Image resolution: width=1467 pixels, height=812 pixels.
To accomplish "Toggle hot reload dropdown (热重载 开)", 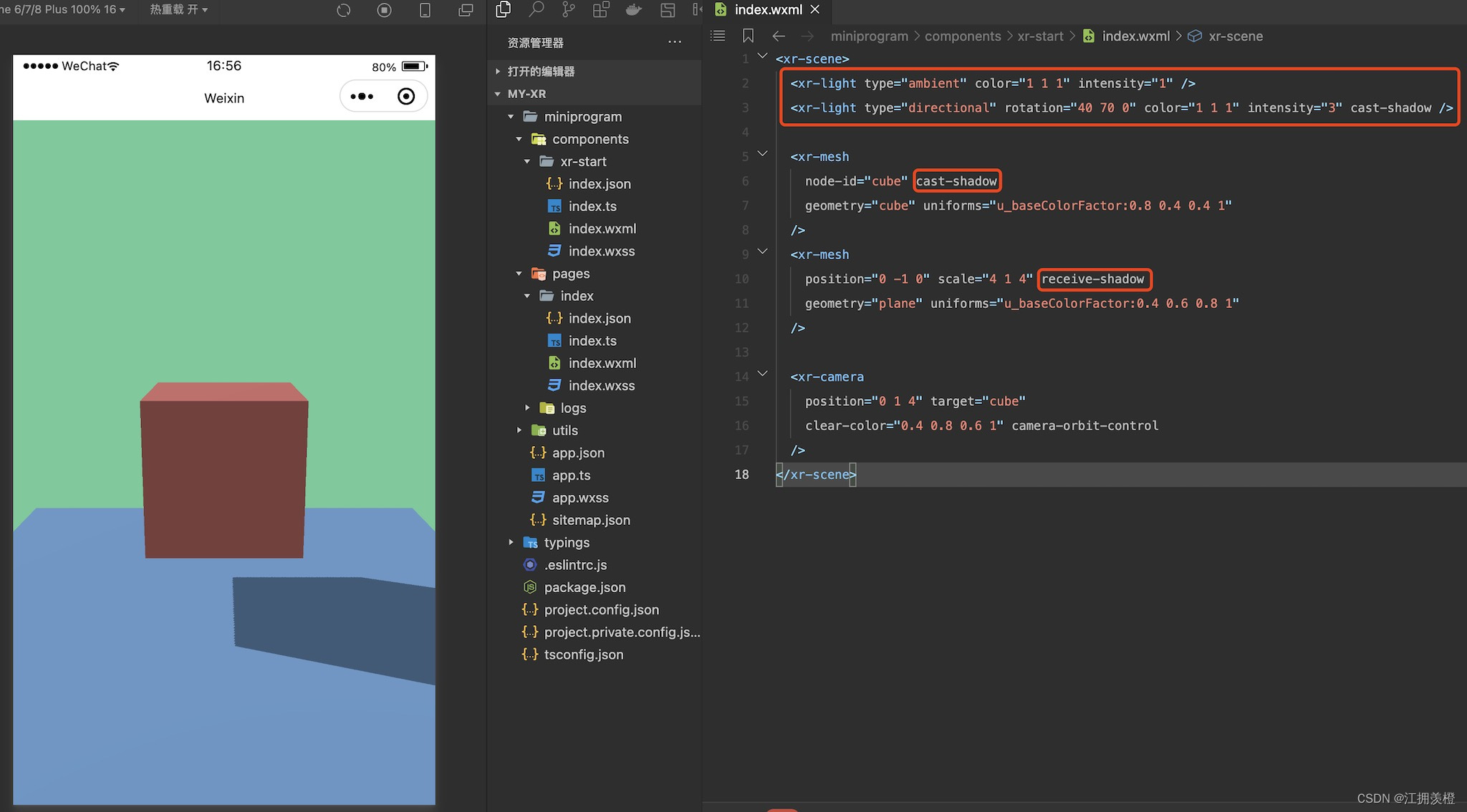I will point(178,9).
